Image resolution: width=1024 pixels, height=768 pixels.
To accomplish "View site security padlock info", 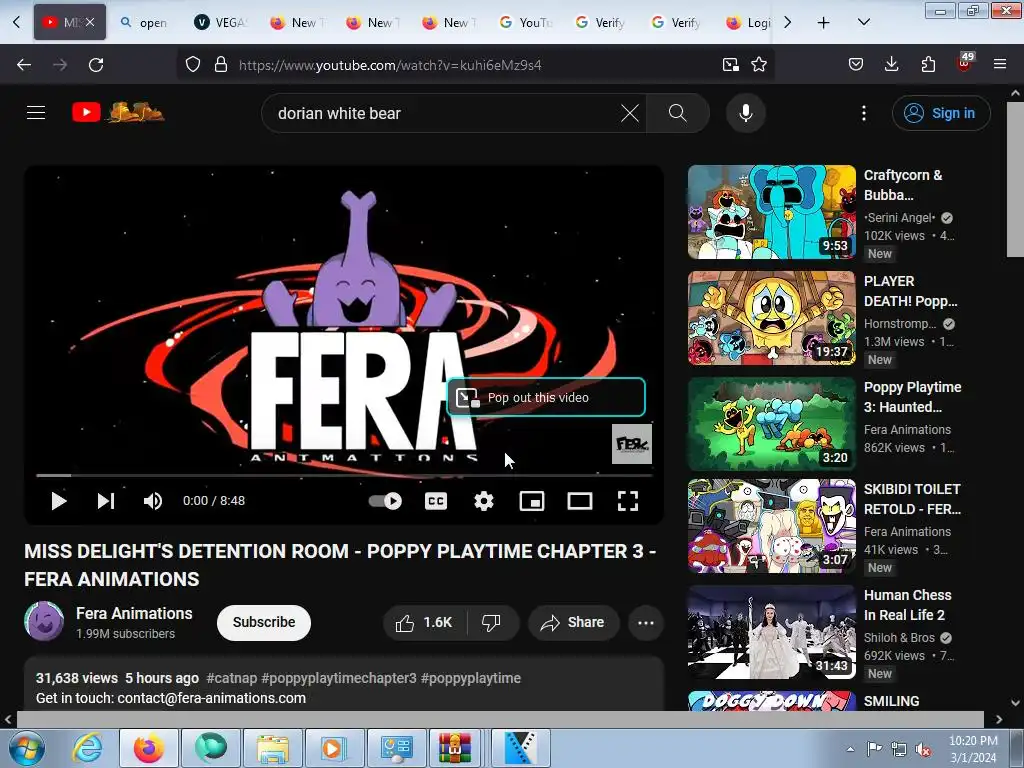I will pos(221,65).
